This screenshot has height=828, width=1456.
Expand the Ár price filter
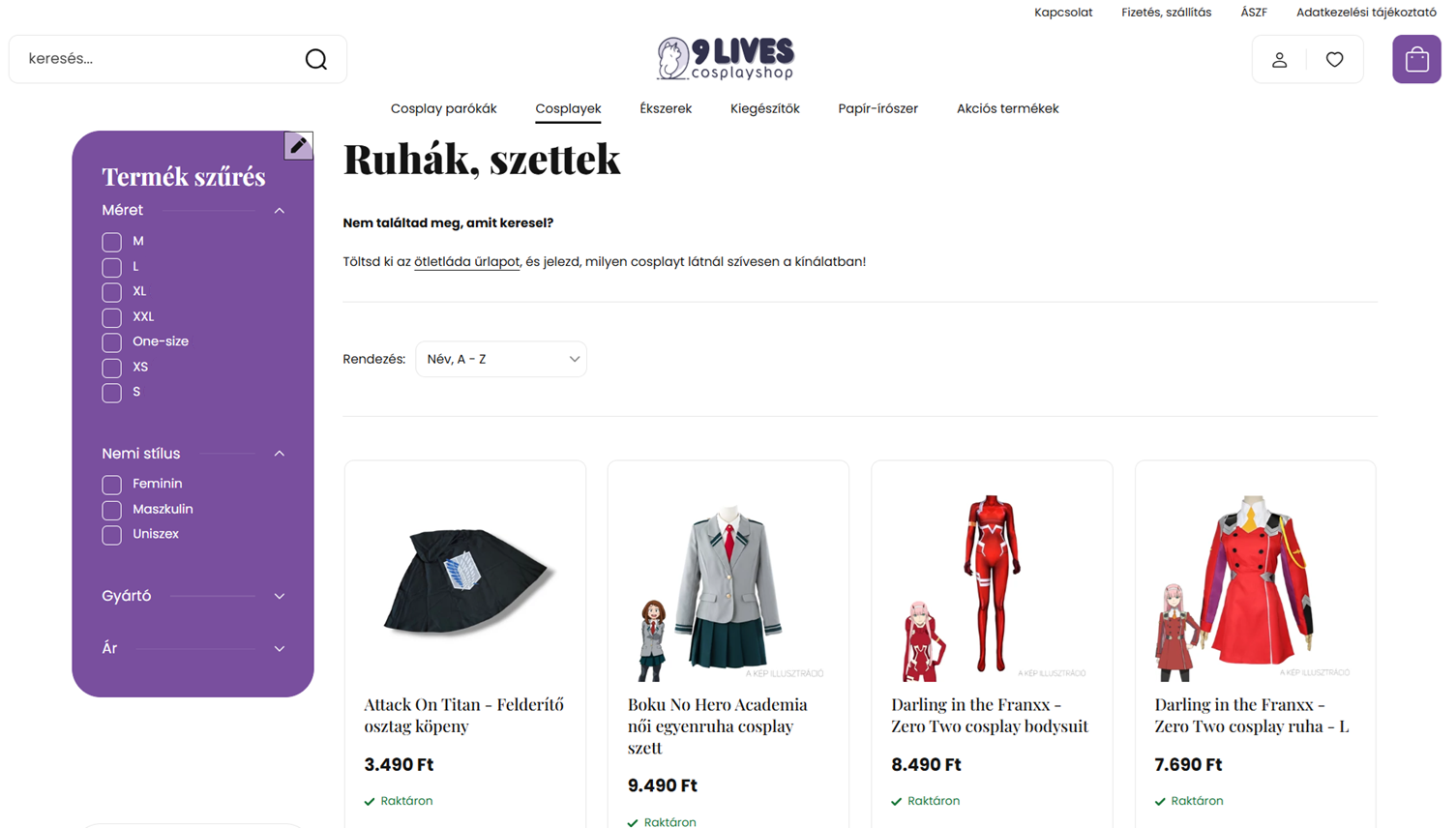(x=193, y=648)
